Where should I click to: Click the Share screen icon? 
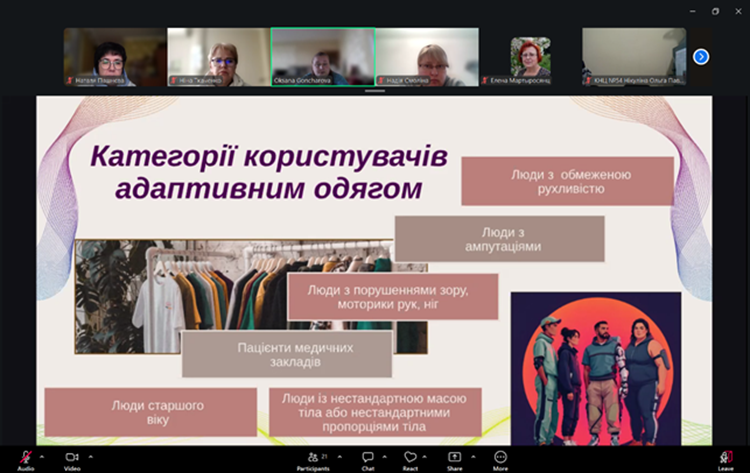click(454, 458)
